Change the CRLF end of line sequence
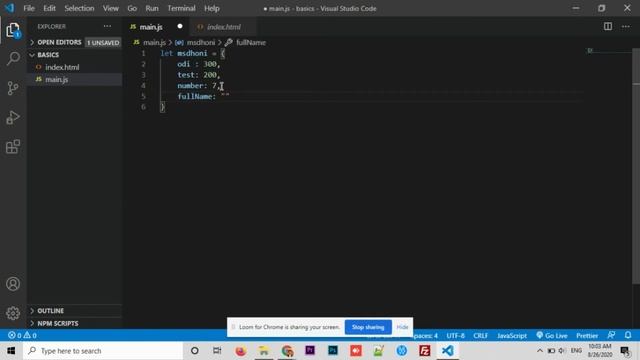The height and width of the screenshot is (360, 640). pos(480,336)
